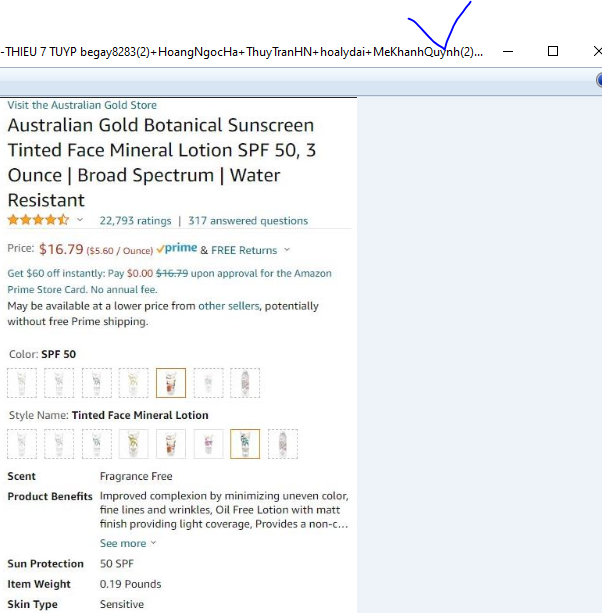Select the bottle-shaped seventh Color swatch

[x=245, y=383]
